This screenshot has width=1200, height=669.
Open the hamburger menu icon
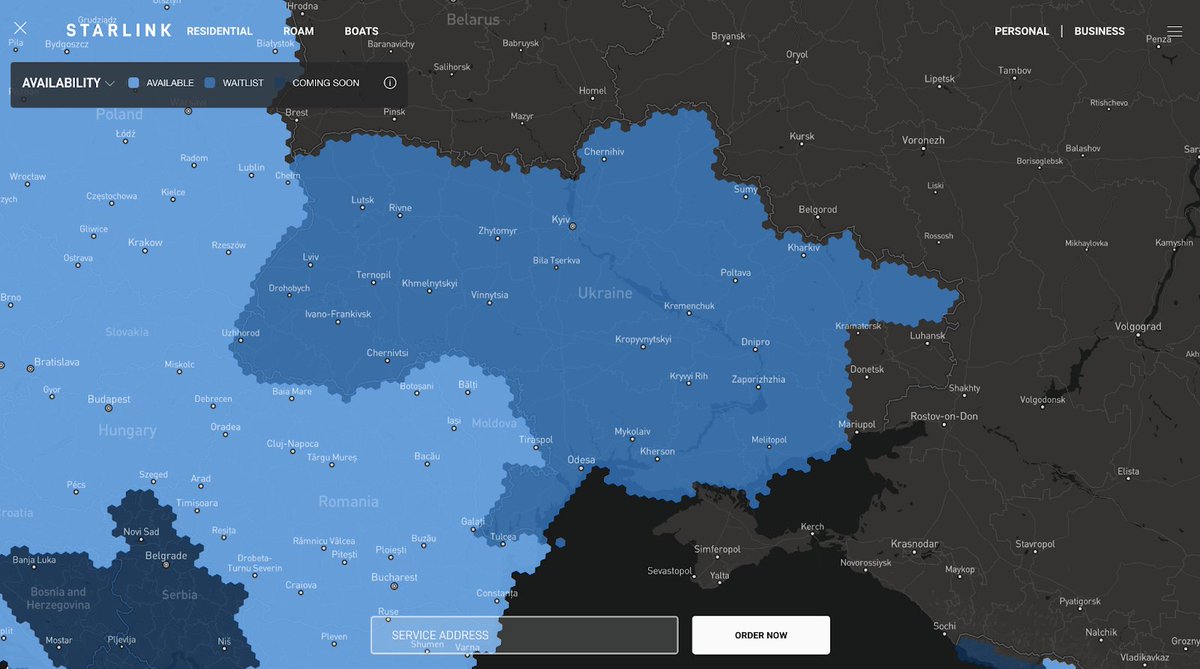tap(1174, 31)
